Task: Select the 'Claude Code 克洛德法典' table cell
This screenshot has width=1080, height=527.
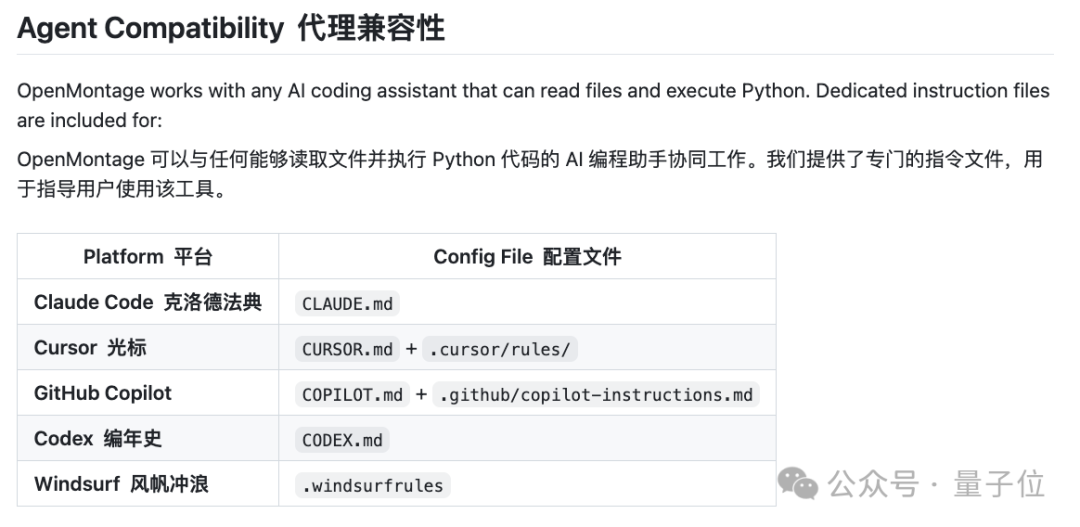Action: click(x=148, y=302)
